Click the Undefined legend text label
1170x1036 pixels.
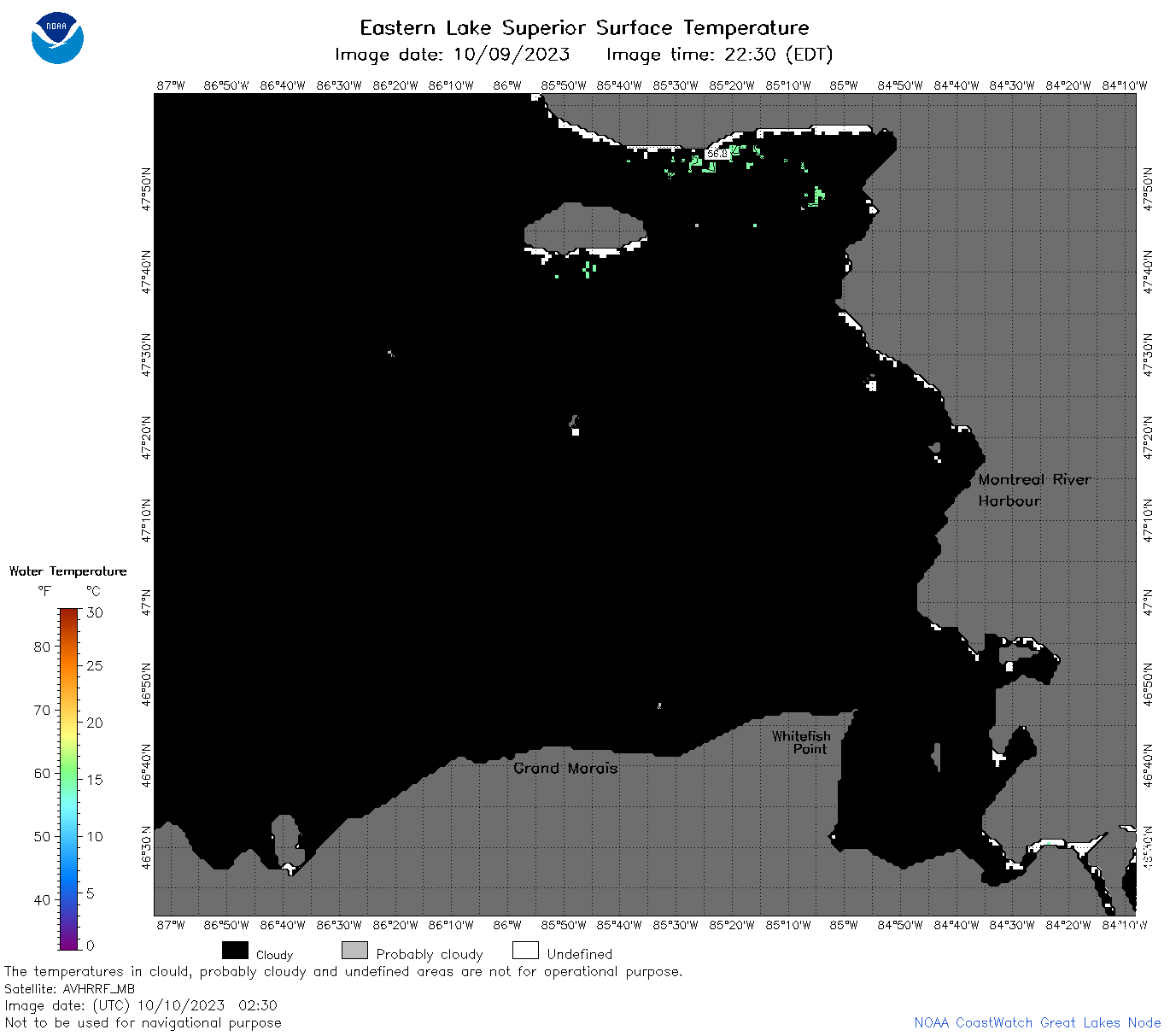[580, 954]
